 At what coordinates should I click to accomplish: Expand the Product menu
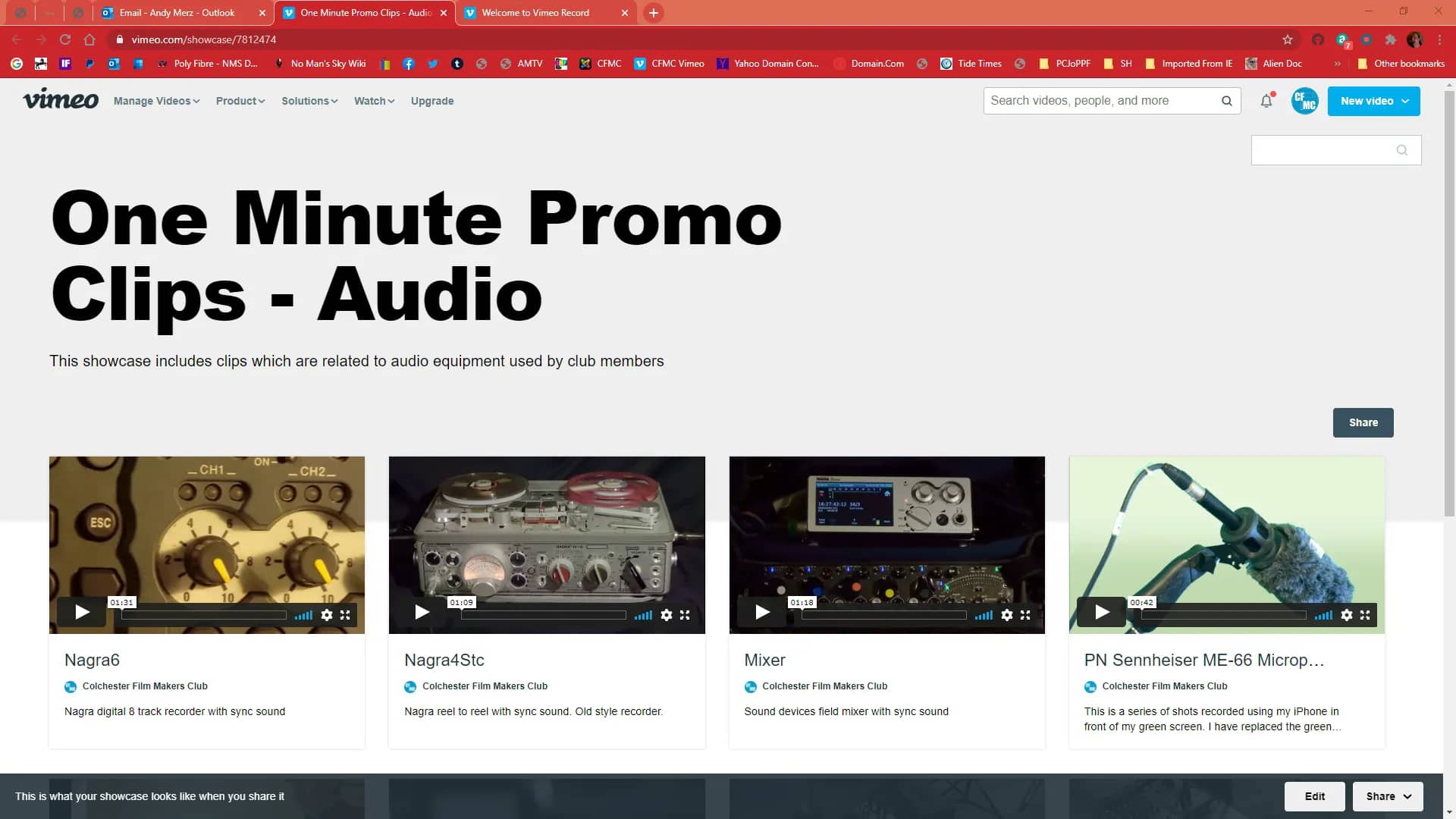click(x=240, y=101)
